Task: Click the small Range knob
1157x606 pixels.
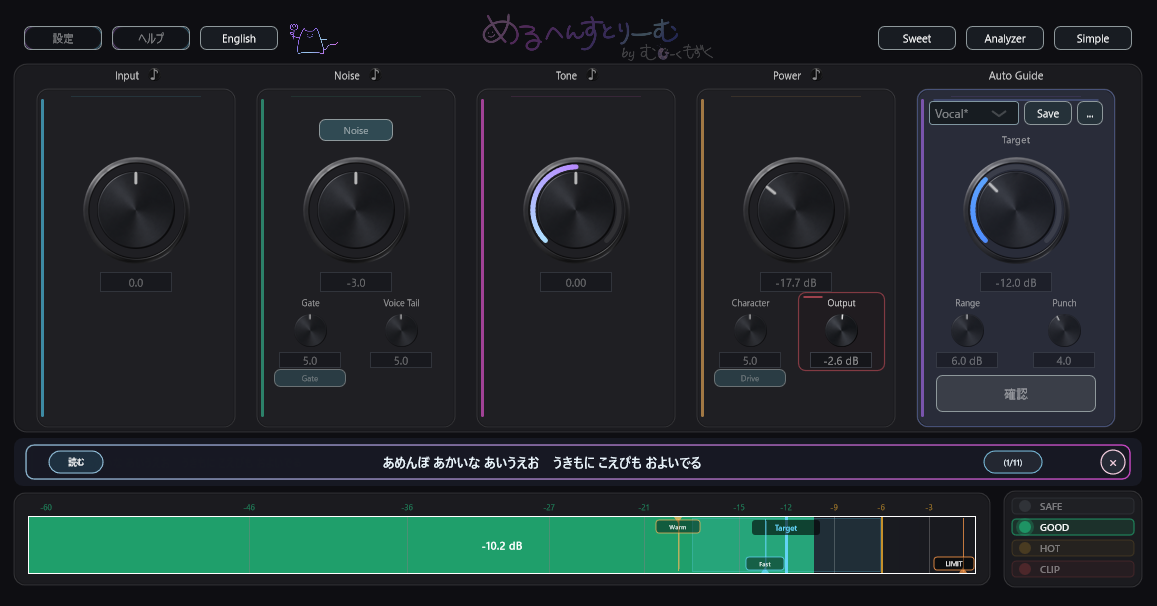Action: (x=967, y=331)
